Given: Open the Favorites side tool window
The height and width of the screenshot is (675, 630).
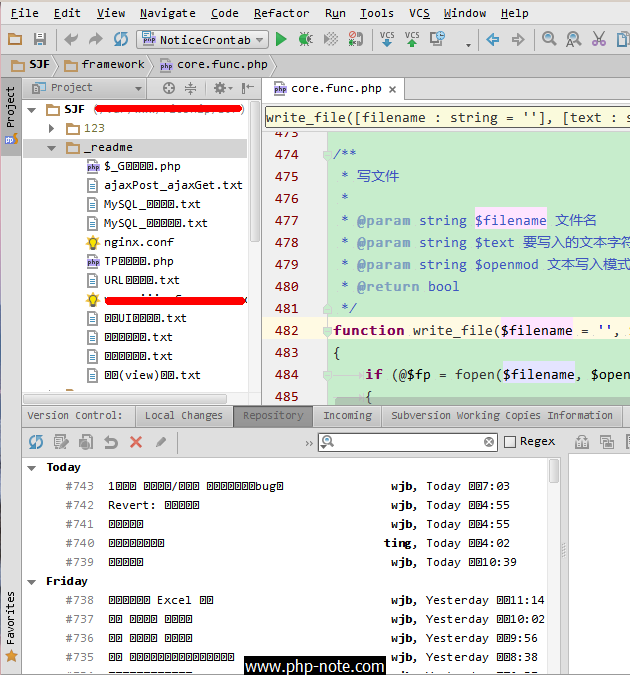Looking at the screenshot, I should coord(11,626).
